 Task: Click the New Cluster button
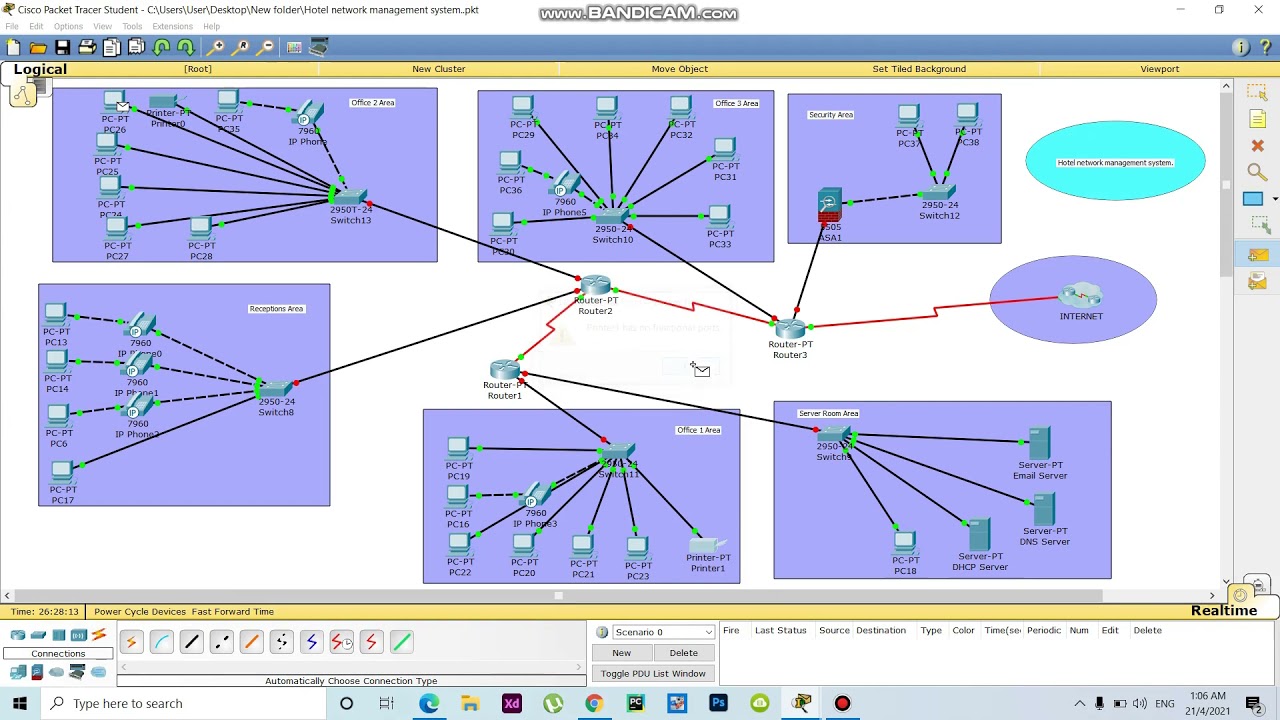[x=439, y=69]
